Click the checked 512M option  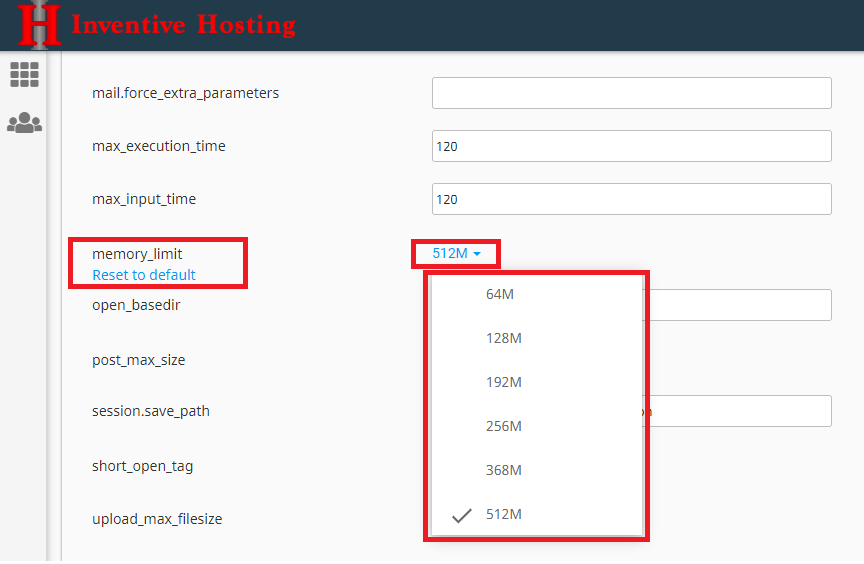tap(503, 514)
